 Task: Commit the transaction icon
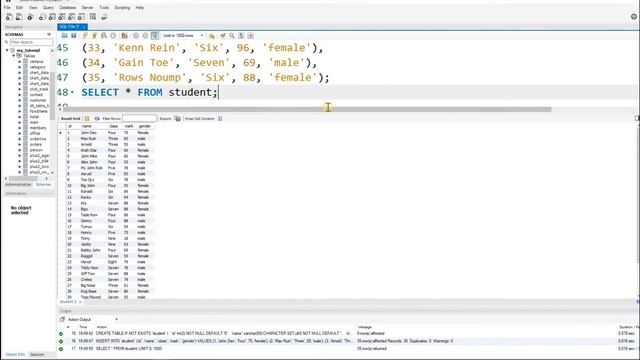tap(136, 36)
